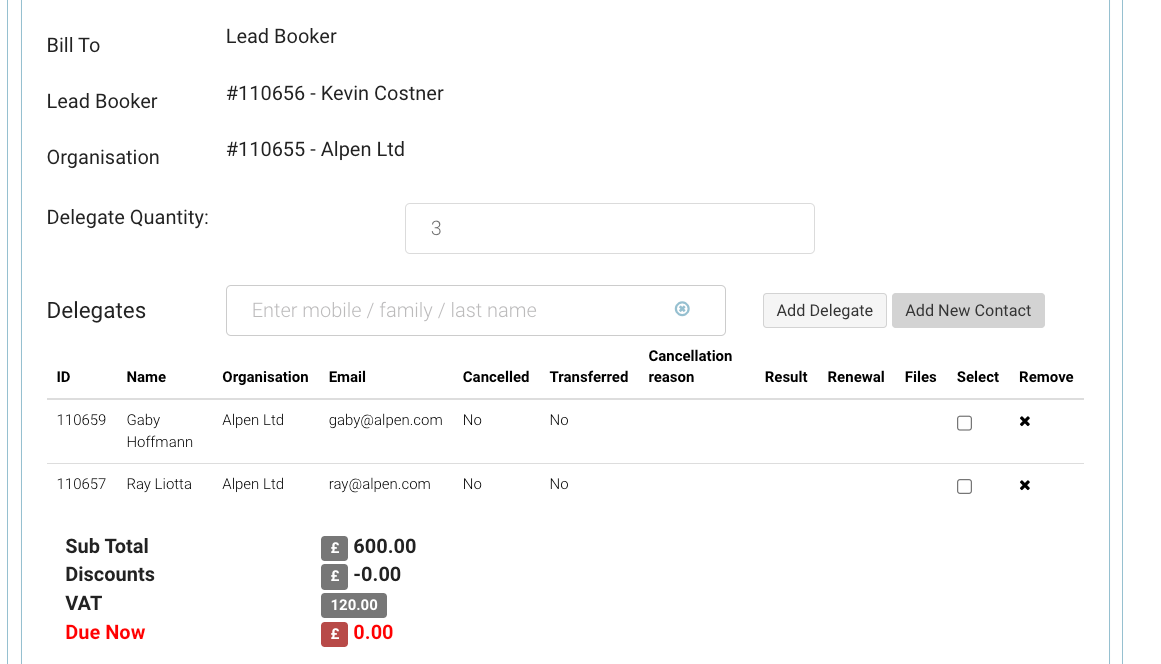This screenshot has width=1161, height=664.
Task: Clear the delegate search field icon
Action: [x=682, y=309]
